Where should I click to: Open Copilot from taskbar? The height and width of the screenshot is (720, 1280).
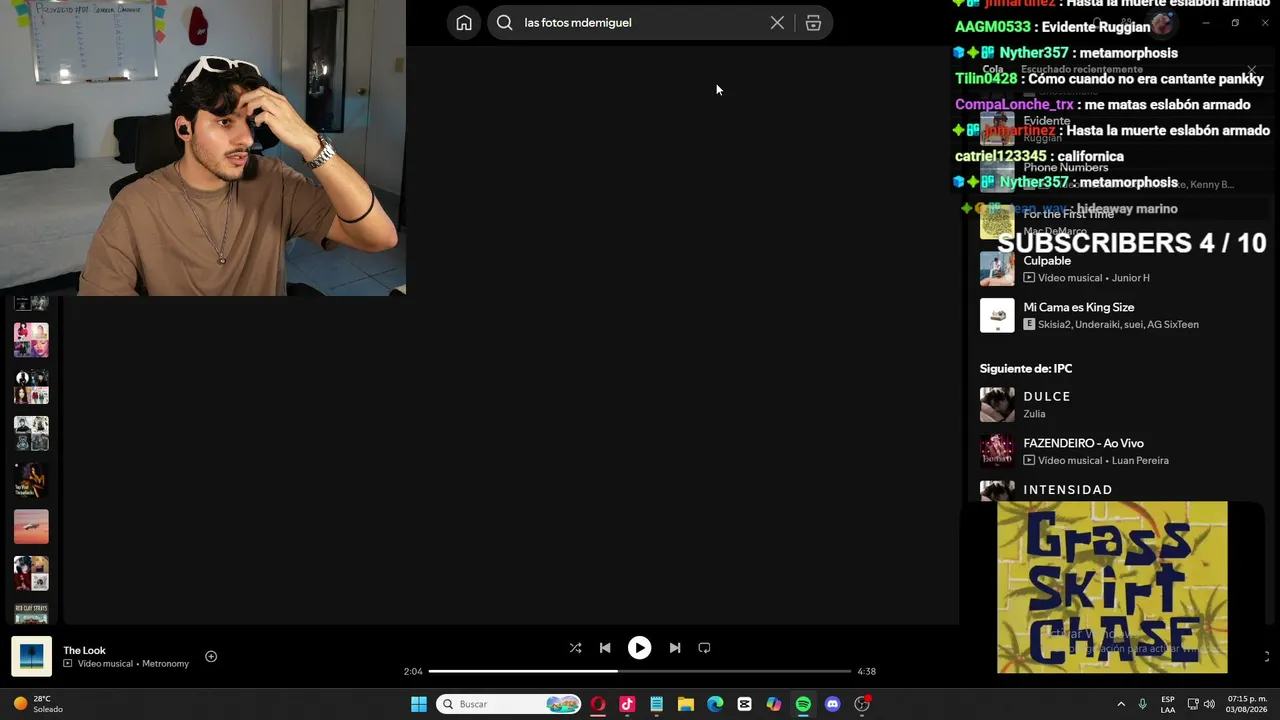(774, 704)
